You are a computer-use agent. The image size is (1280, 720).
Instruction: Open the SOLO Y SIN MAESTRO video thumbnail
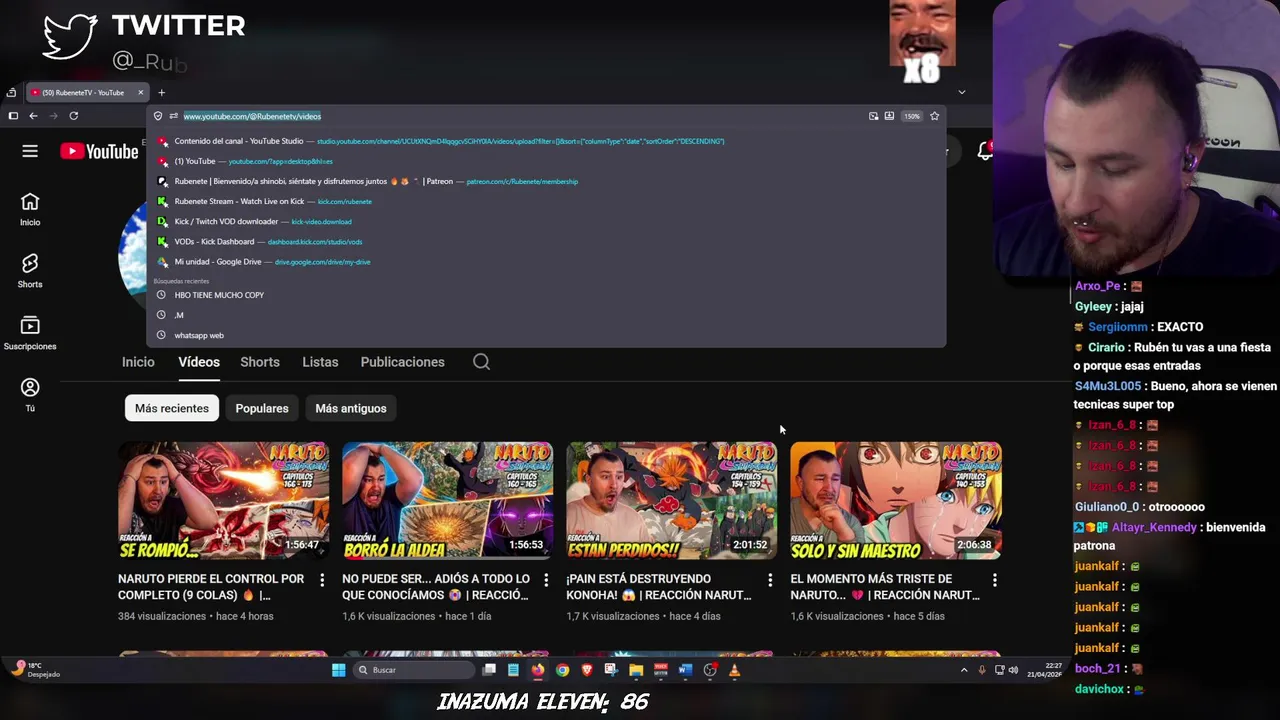pos(895,501)
